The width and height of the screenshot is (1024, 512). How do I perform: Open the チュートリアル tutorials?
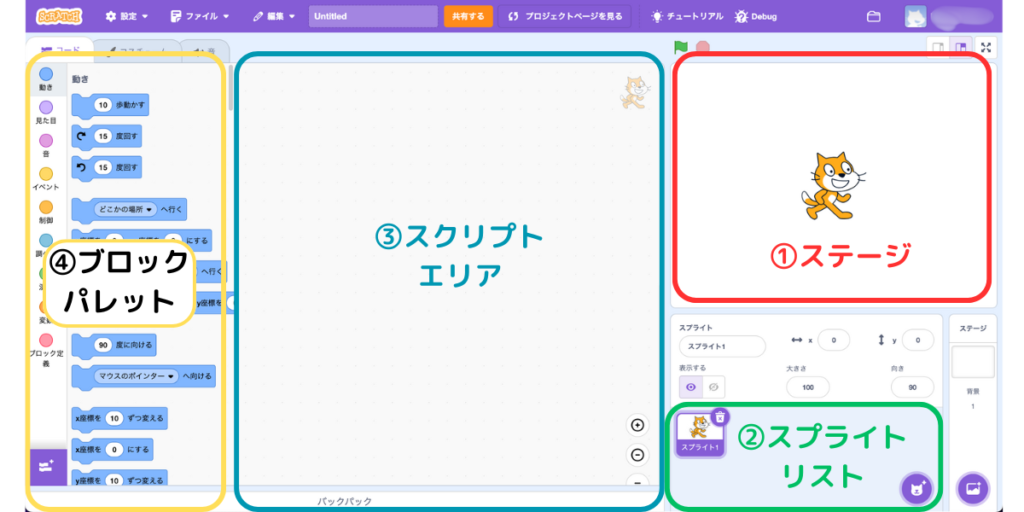[687, 16]
